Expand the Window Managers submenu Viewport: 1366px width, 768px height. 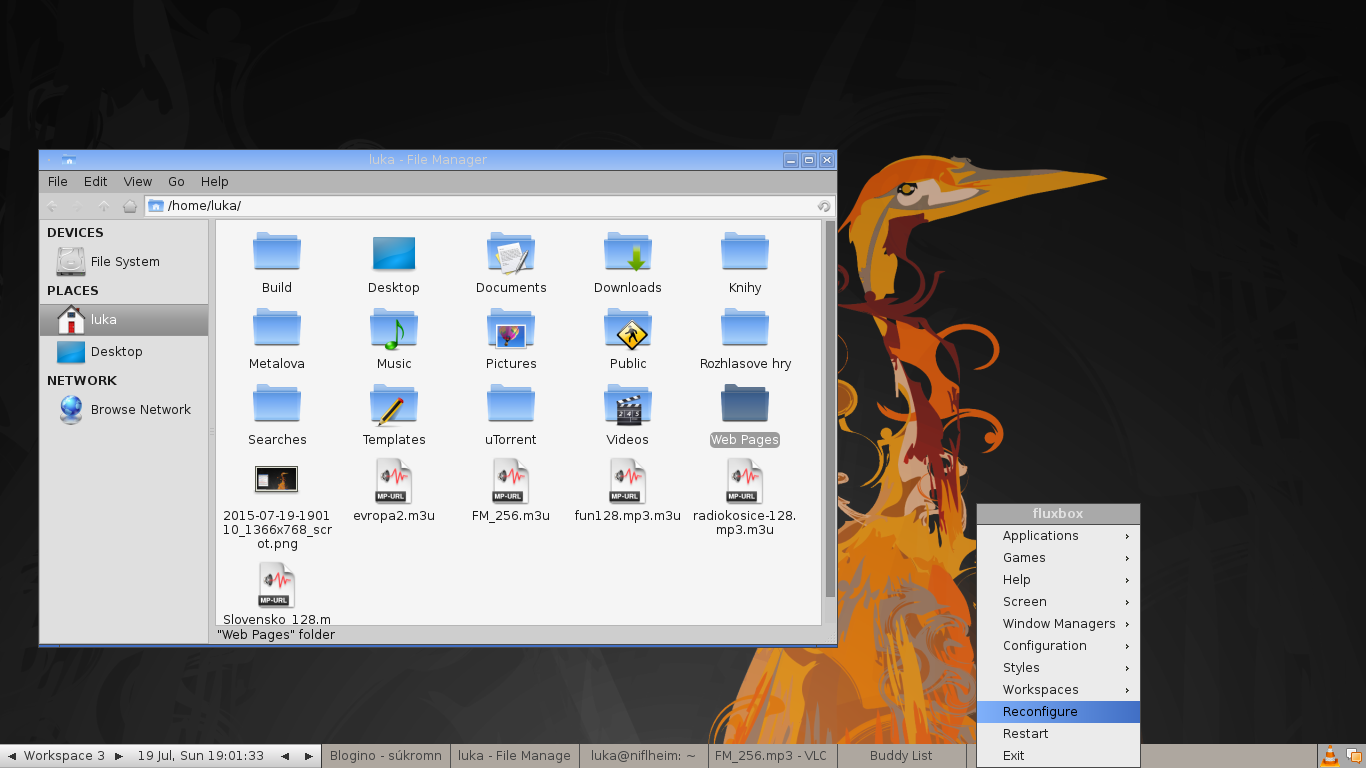point(1058,624)
